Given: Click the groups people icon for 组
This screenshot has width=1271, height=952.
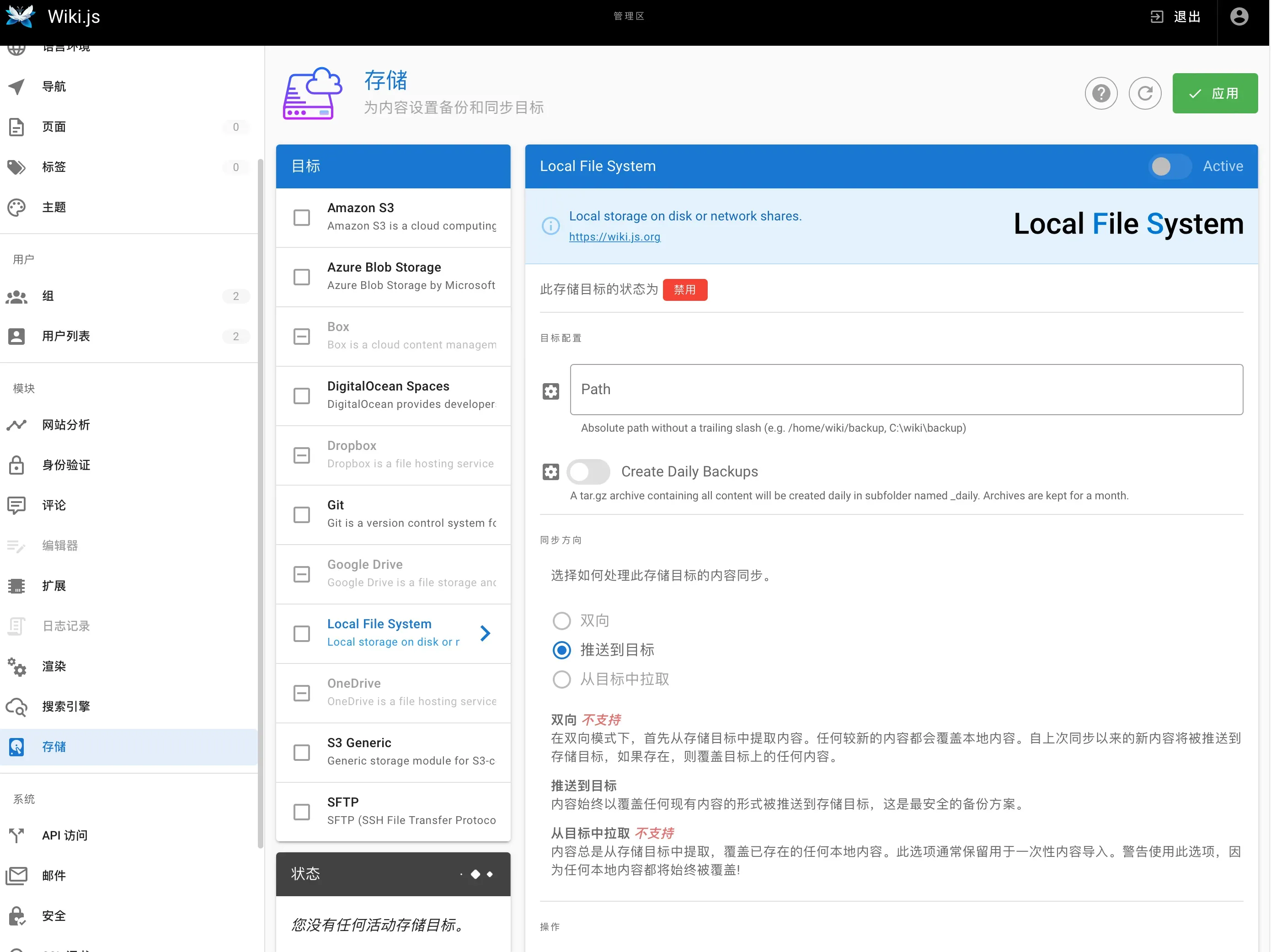Looking at the screenshot, I should point(16,296).
